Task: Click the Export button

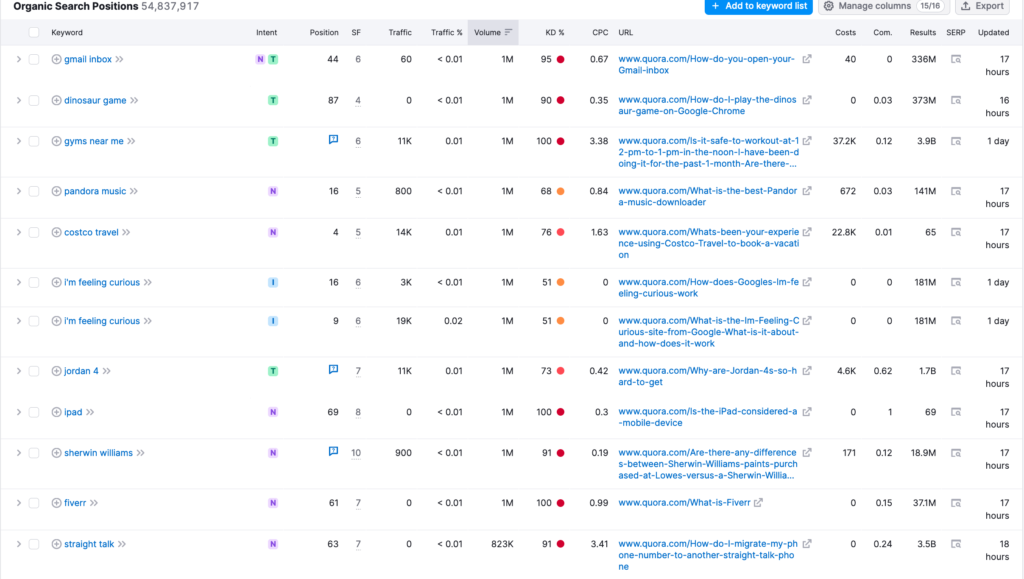Action: (x=983, y=6)
